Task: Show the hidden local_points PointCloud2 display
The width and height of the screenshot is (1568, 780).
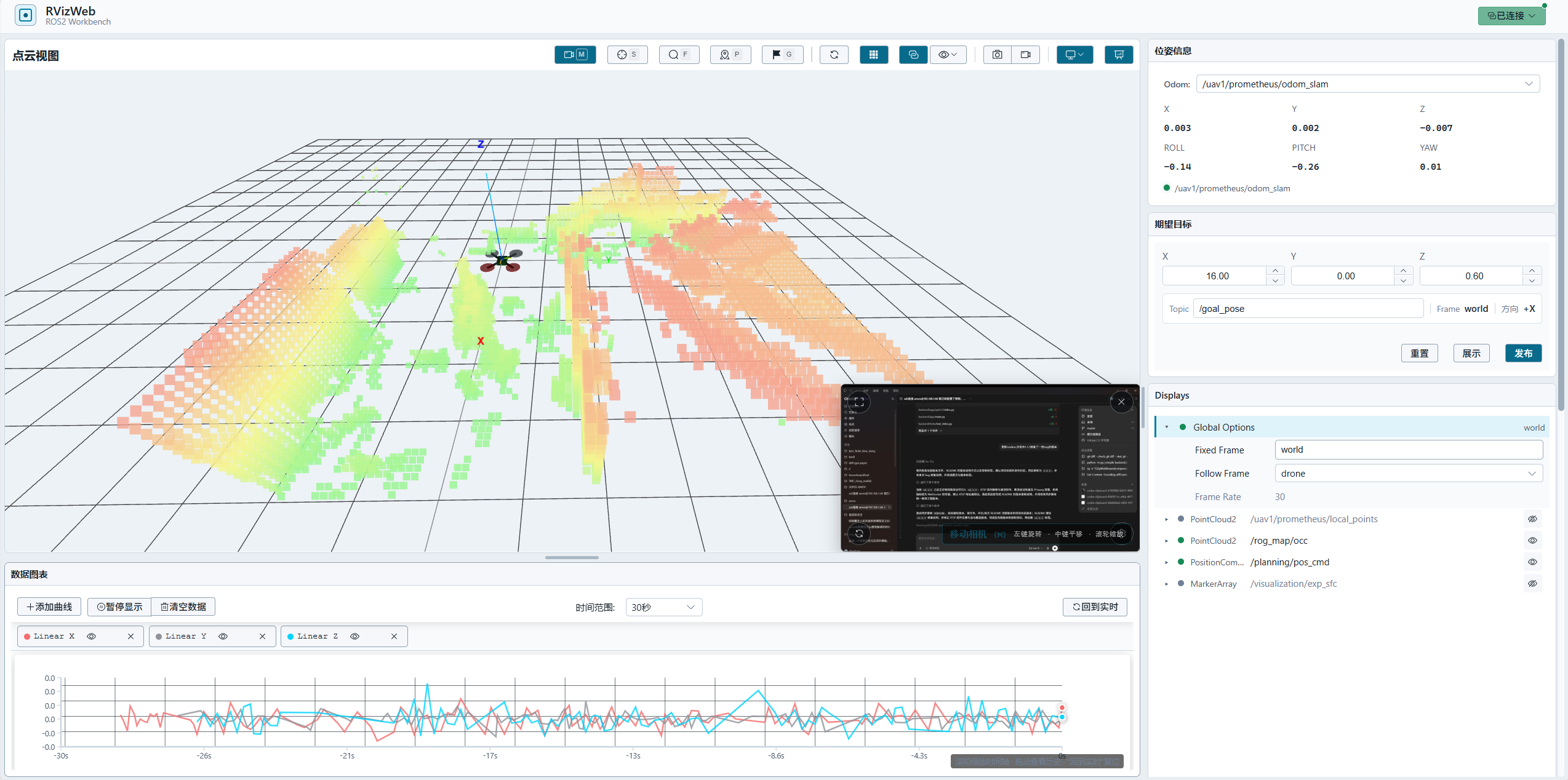Action: (1532, 519)
